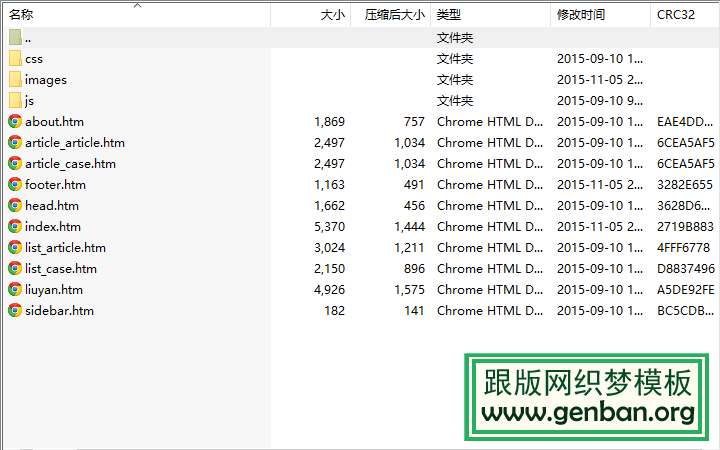Select the head.htm entry

(52, 205)
